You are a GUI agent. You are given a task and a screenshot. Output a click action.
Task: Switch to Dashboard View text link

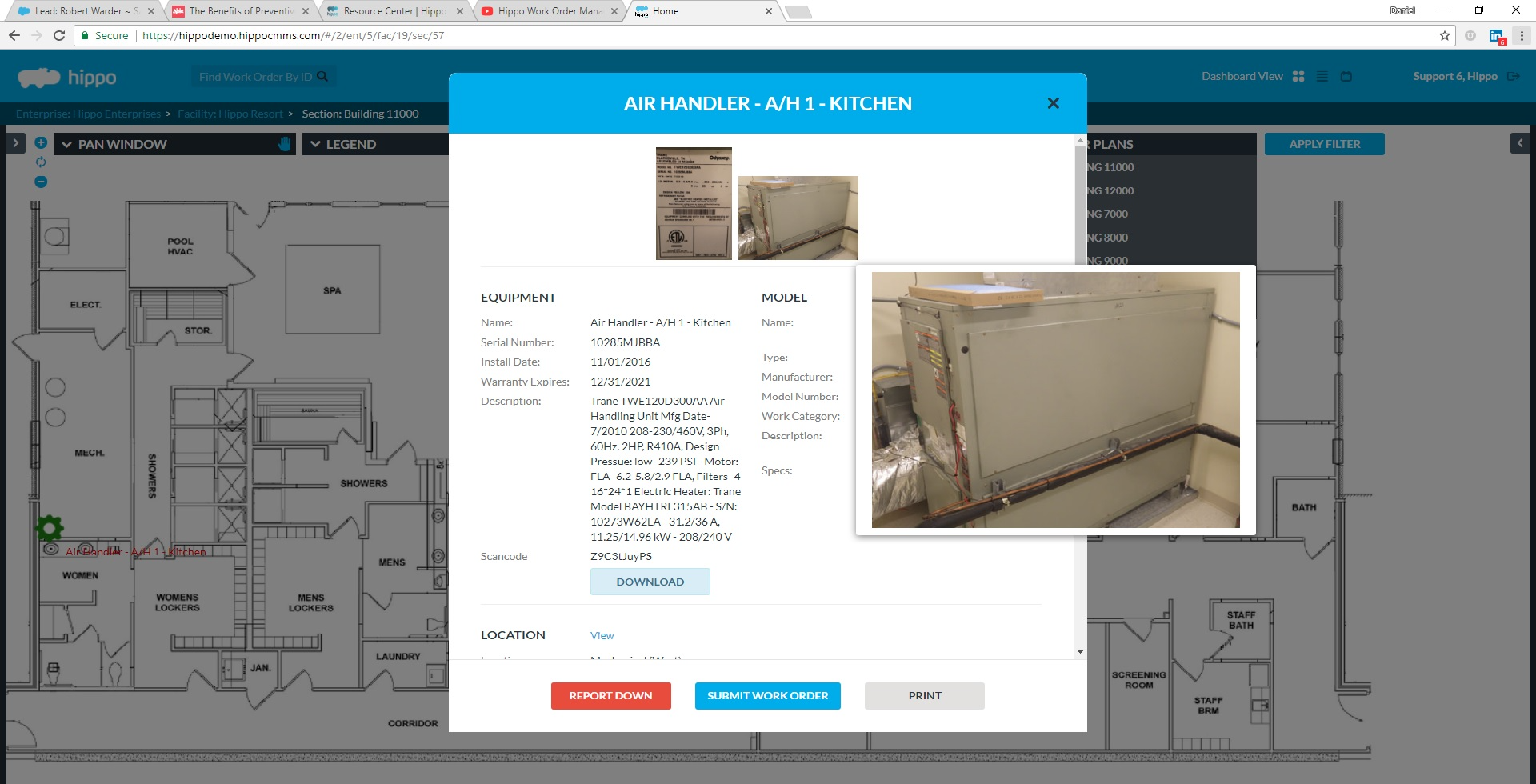click(x=1242, y=76)
